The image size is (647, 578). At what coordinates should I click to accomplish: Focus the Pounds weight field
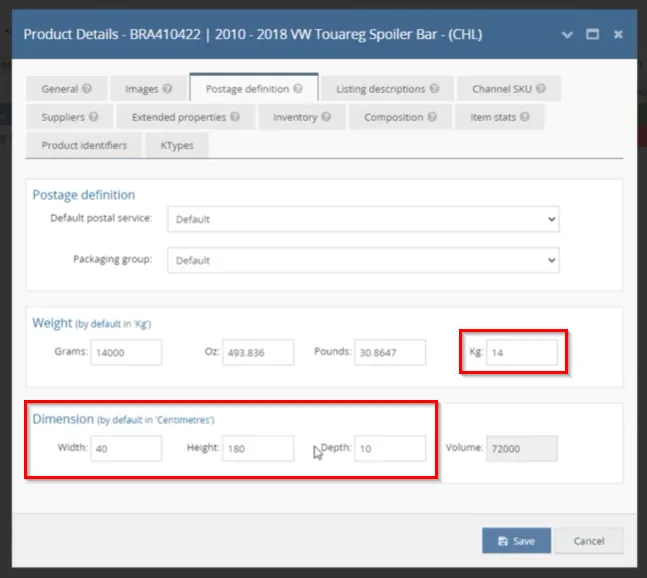[x=390, y=352]
